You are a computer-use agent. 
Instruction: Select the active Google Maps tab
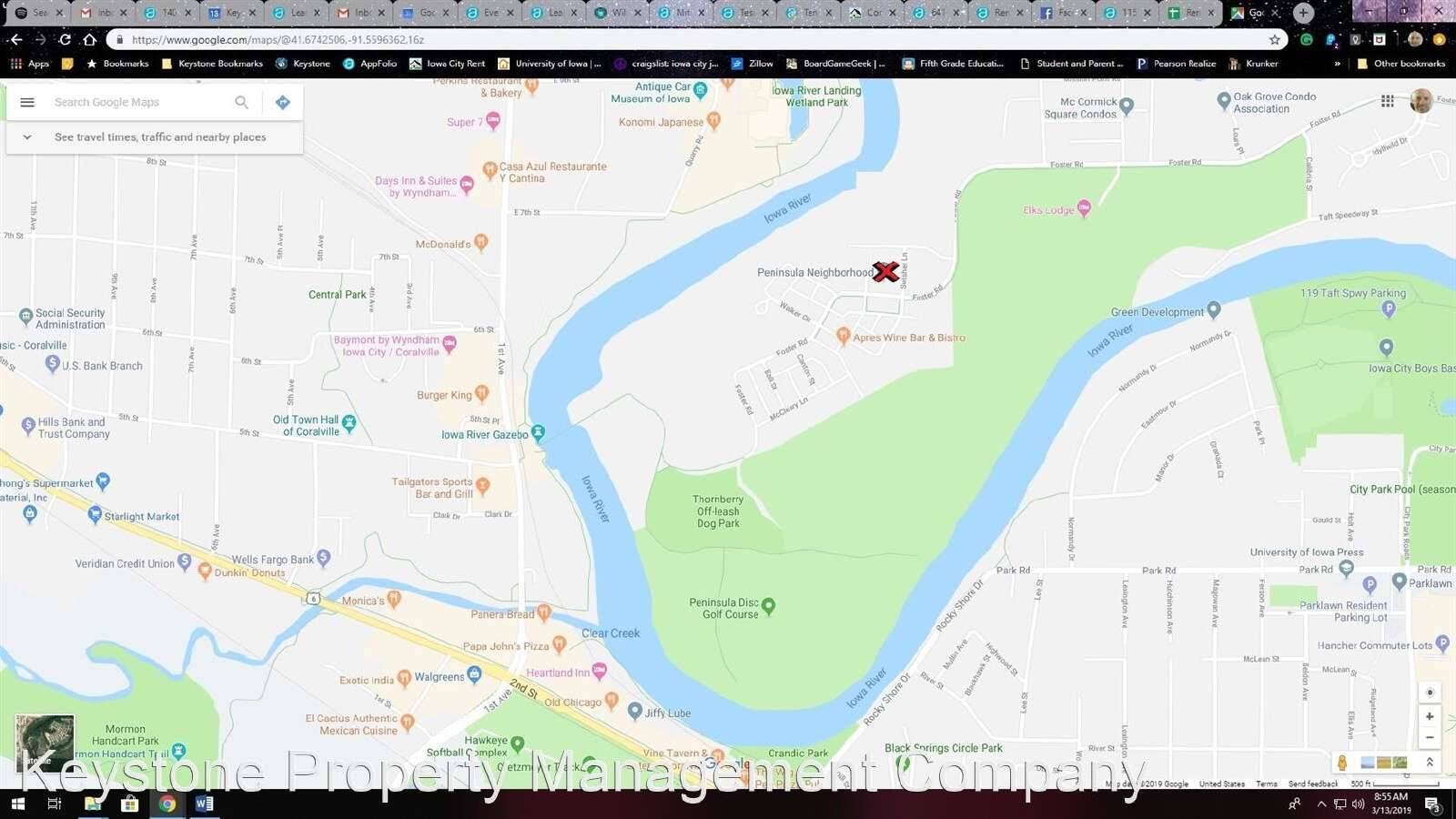pos(1254,13)
